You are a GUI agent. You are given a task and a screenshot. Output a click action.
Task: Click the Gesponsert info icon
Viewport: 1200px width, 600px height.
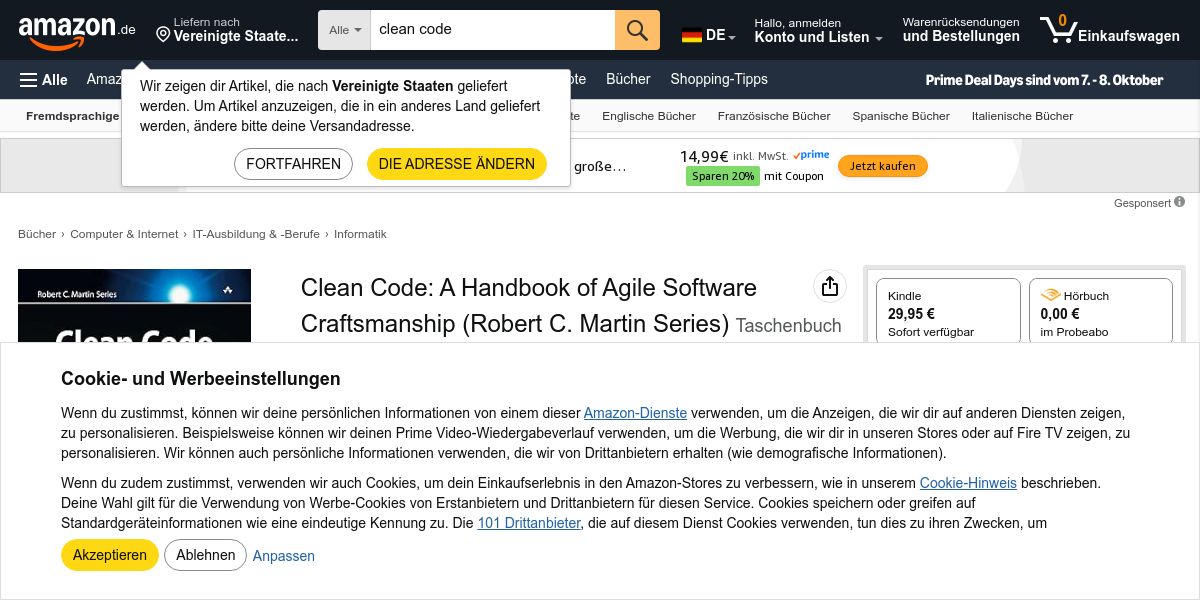click(1180, 202)
